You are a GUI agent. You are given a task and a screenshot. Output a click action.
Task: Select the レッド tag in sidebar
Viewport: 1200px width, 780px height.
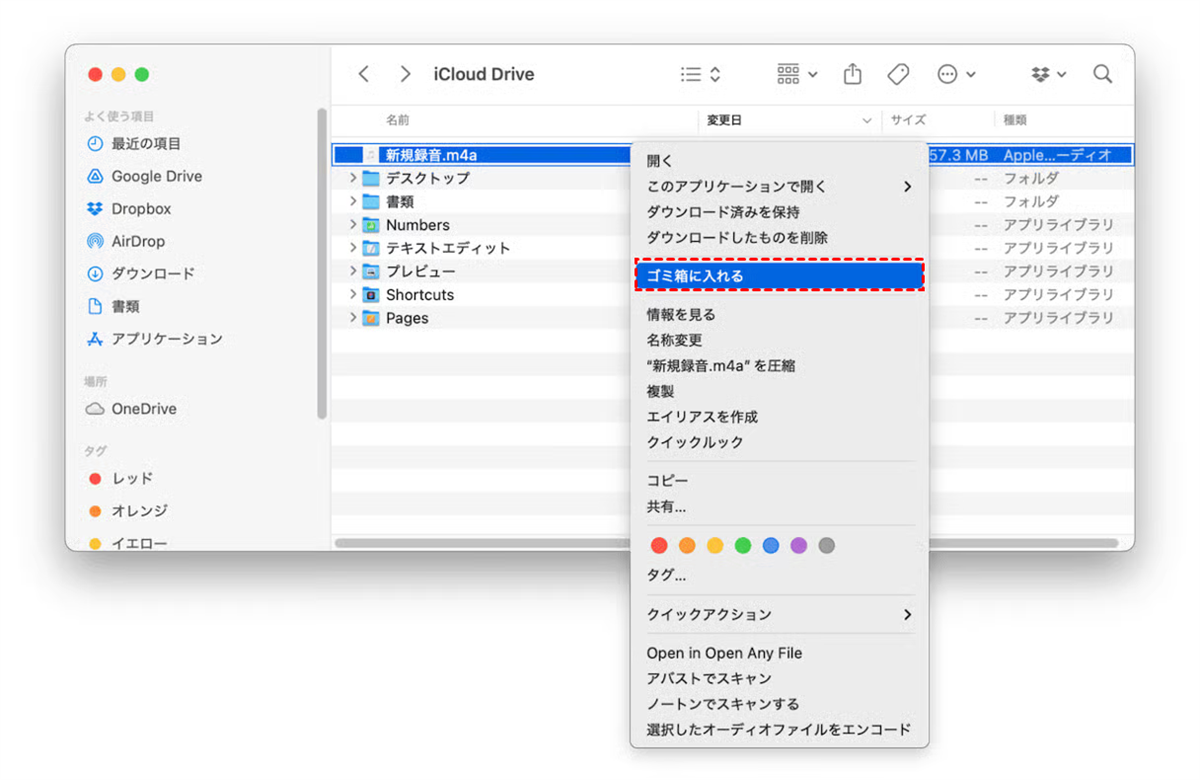click(121, 478)
